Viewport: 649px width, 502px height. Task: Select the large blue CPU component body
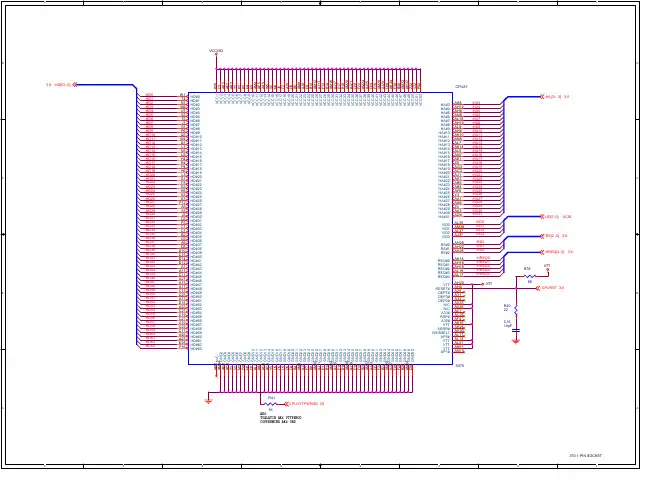pos(320,228)
